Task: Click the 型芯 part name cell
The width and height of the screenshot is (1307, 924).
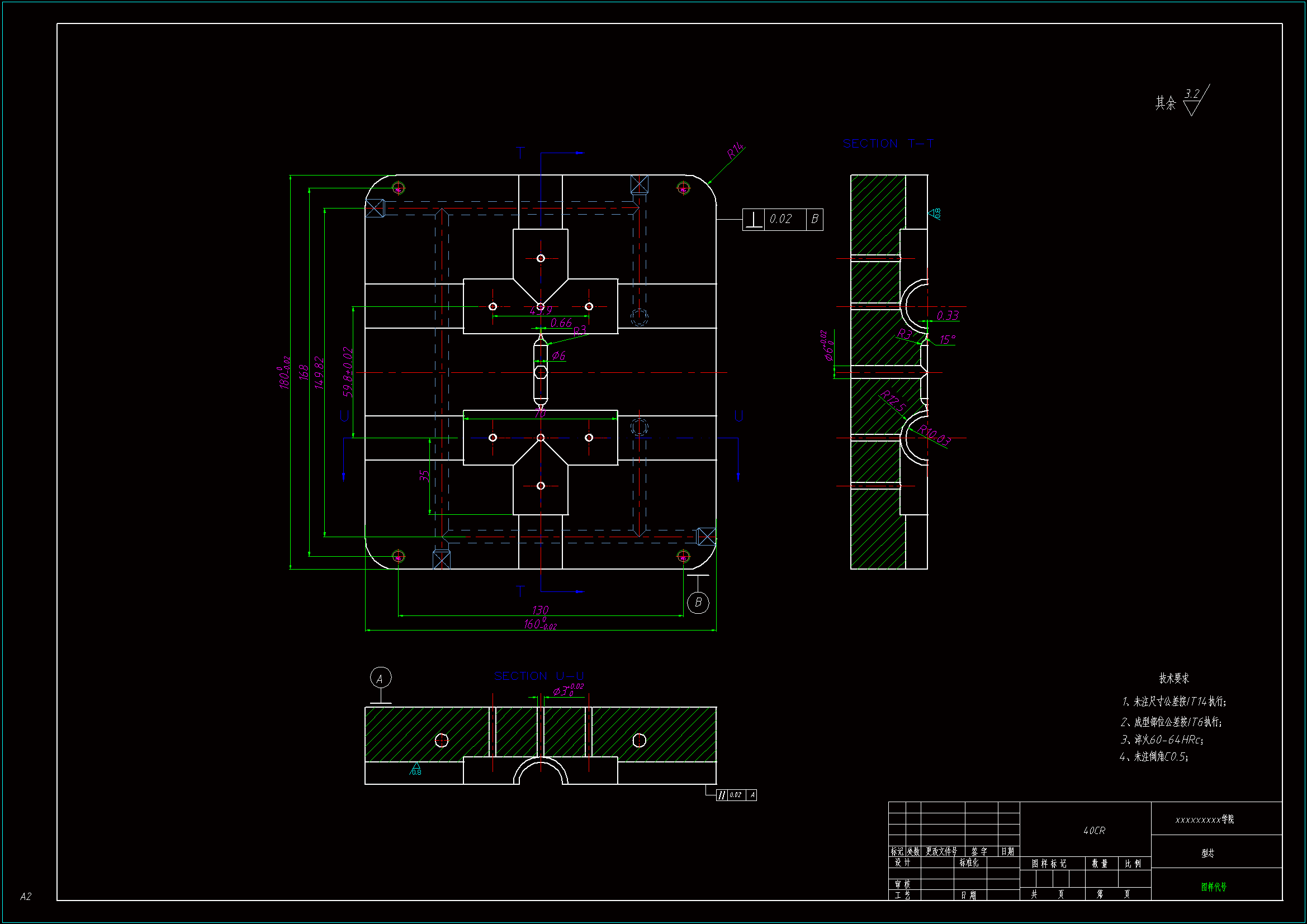Action: (1207, 853)
